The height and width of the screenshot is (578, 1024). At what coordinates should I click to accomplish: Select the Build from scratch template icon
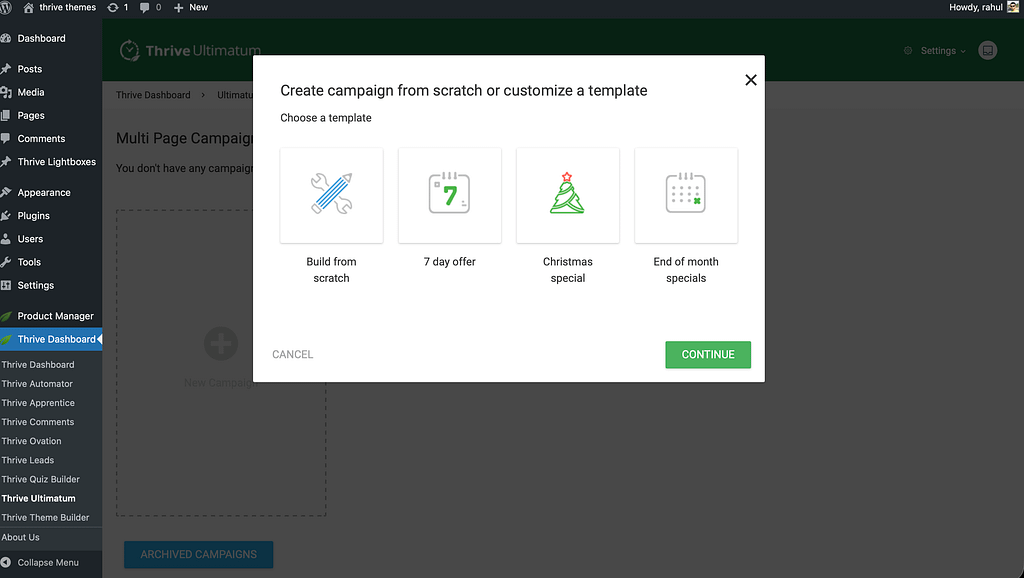[331, 195]
